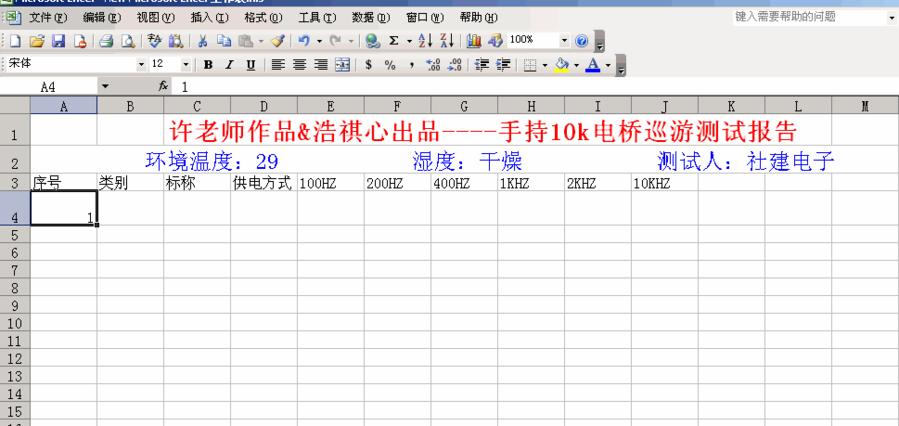The width and height of the screenshot is (899, 426).
Task: Select the cell containing 供电方式
Action: pyautogui.click(x=264, y=183)
